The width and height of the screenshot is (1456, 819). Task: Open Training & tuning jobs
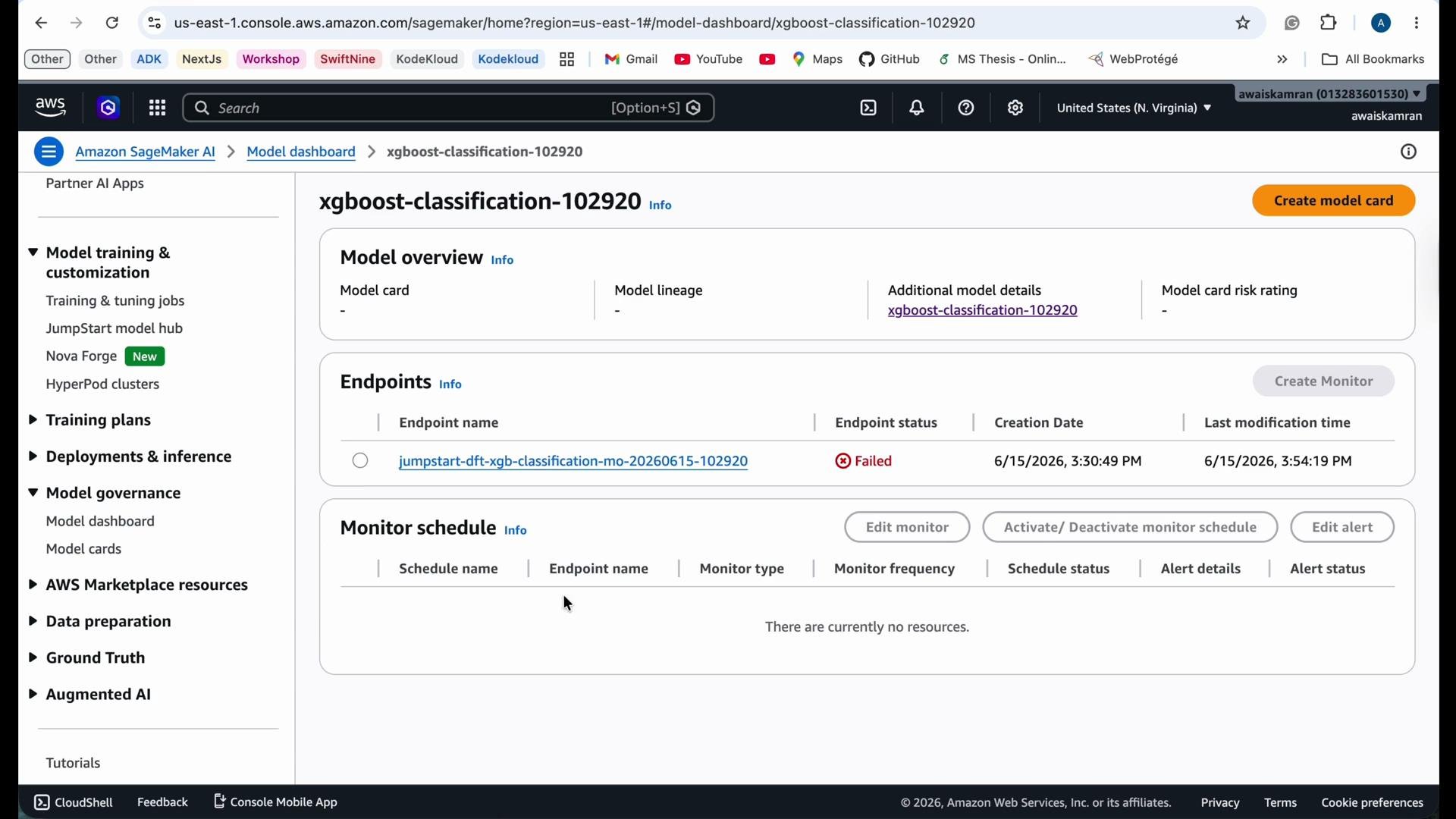tap(115, 302)
